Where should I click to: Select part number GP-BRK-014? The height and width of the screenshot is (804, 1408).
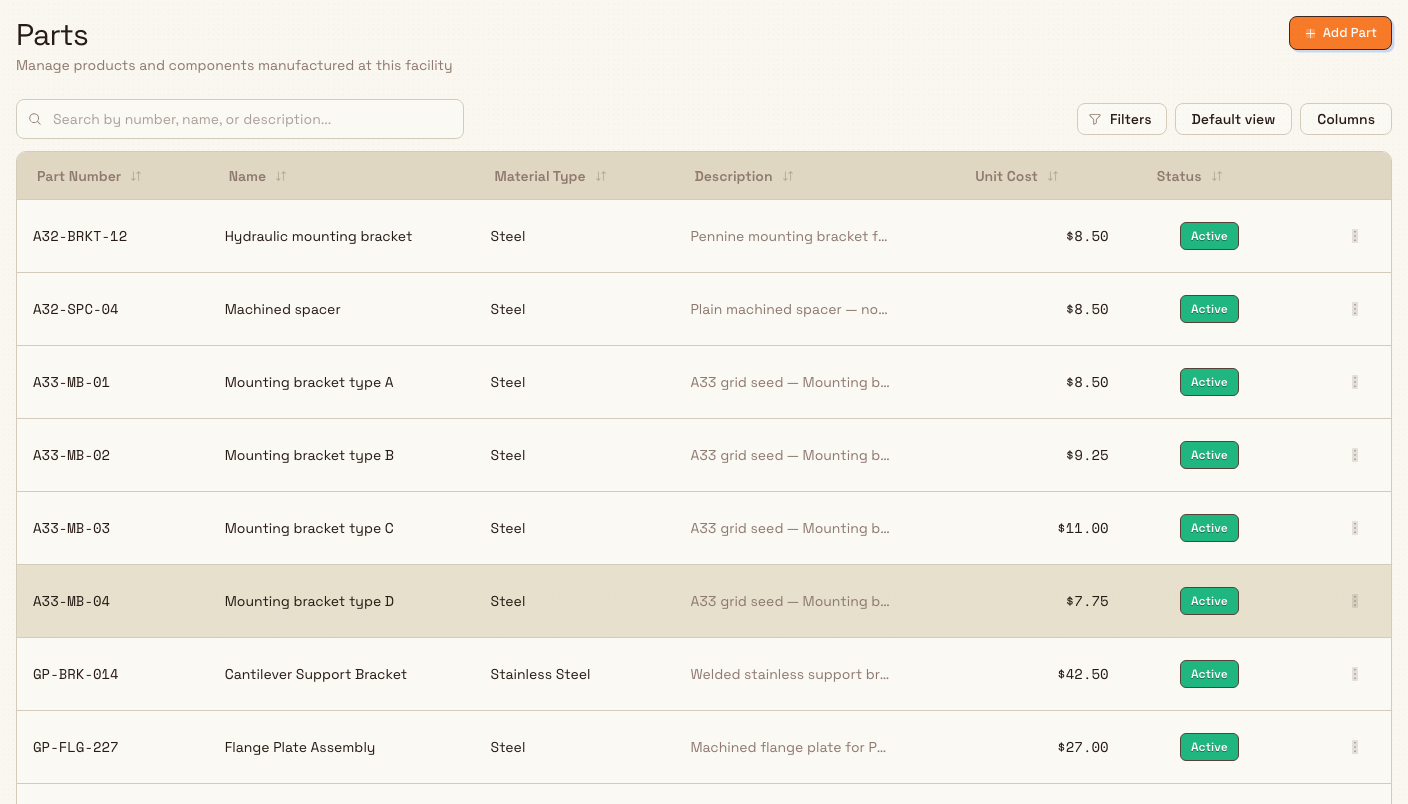(76, 674)
